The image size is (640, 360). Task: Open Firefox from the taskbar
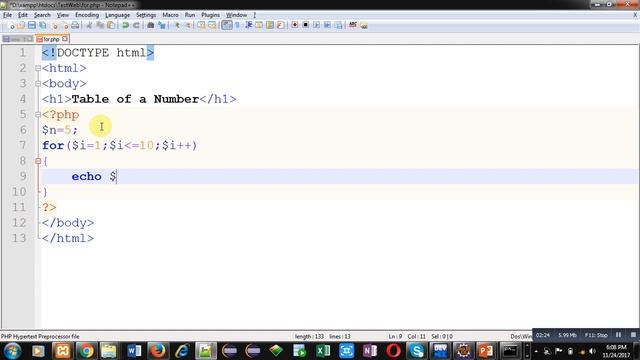click(x=158, y=351)
